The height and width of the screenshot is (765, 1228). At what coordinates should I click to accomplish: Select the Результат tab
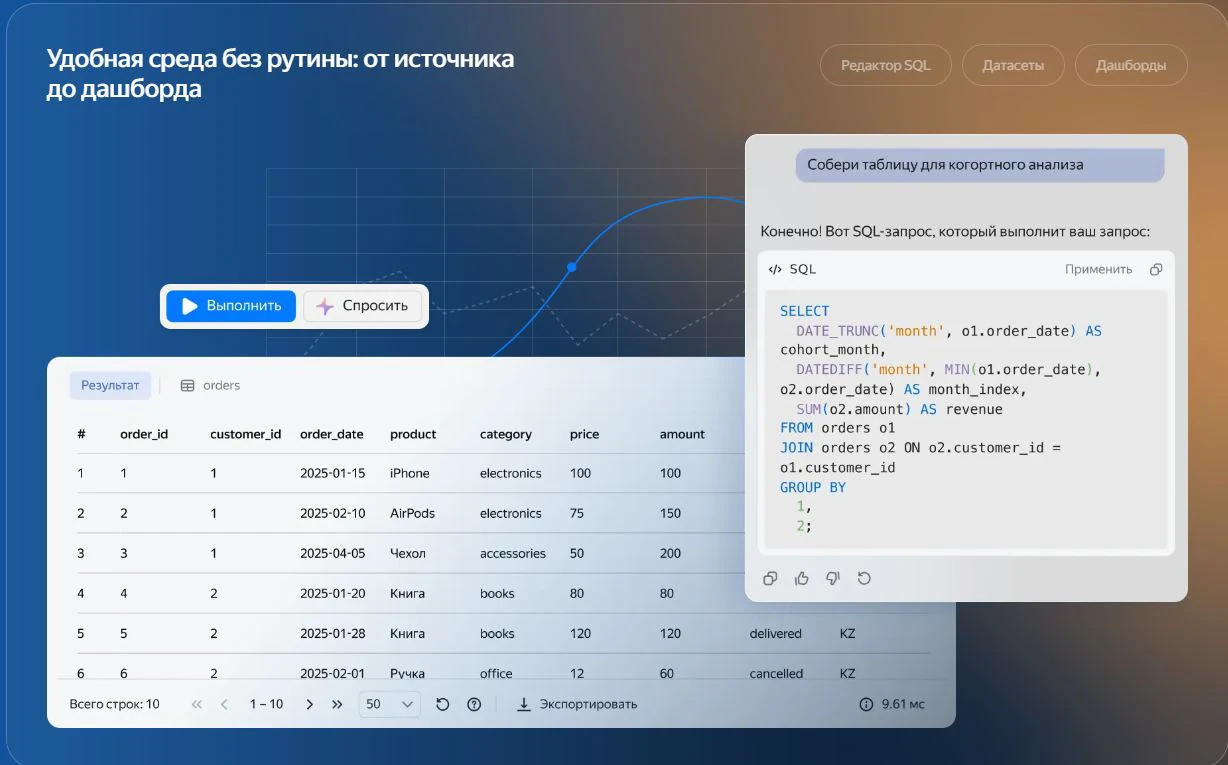tap(110, 385)
